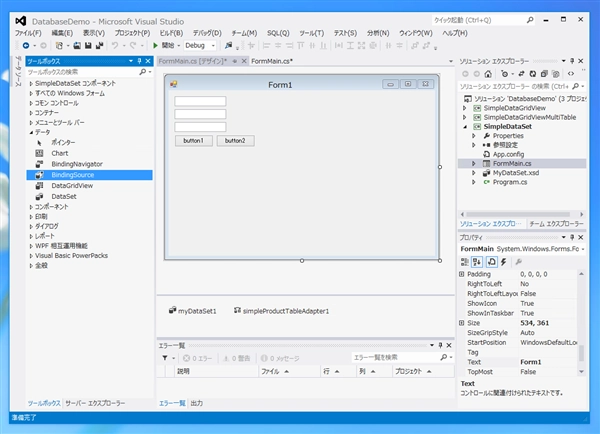
Task: Click the first textbox on Form1
Action: pos(200,101)
